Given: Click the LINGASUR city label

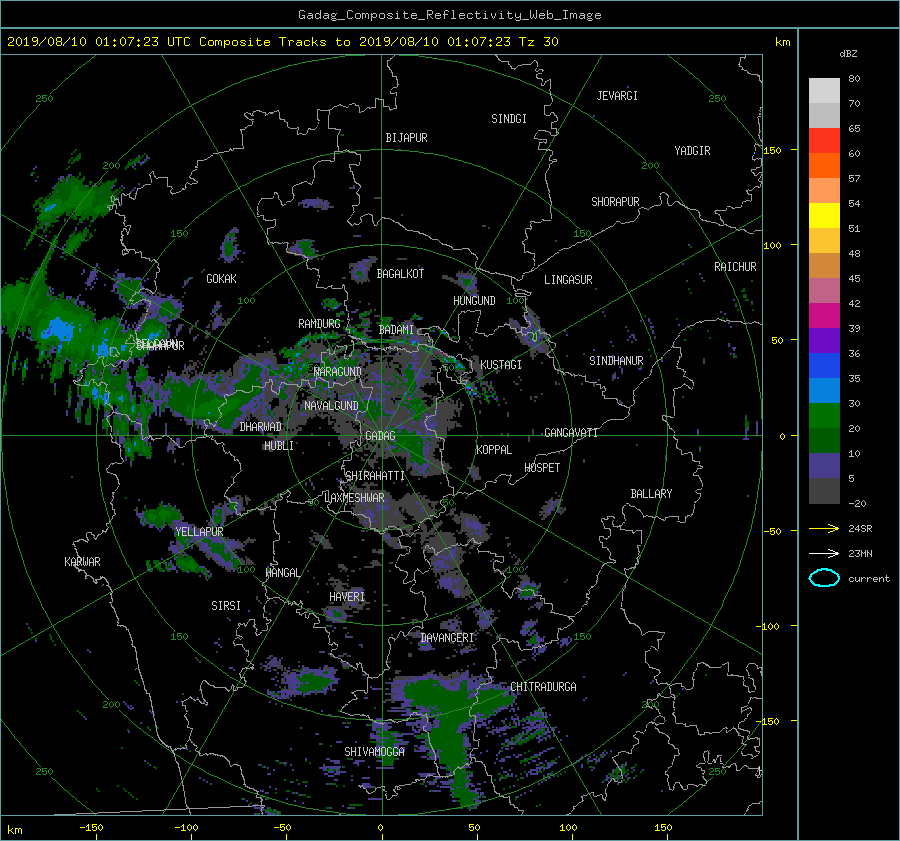Looking at the screenshot, I should pos(568,280).
